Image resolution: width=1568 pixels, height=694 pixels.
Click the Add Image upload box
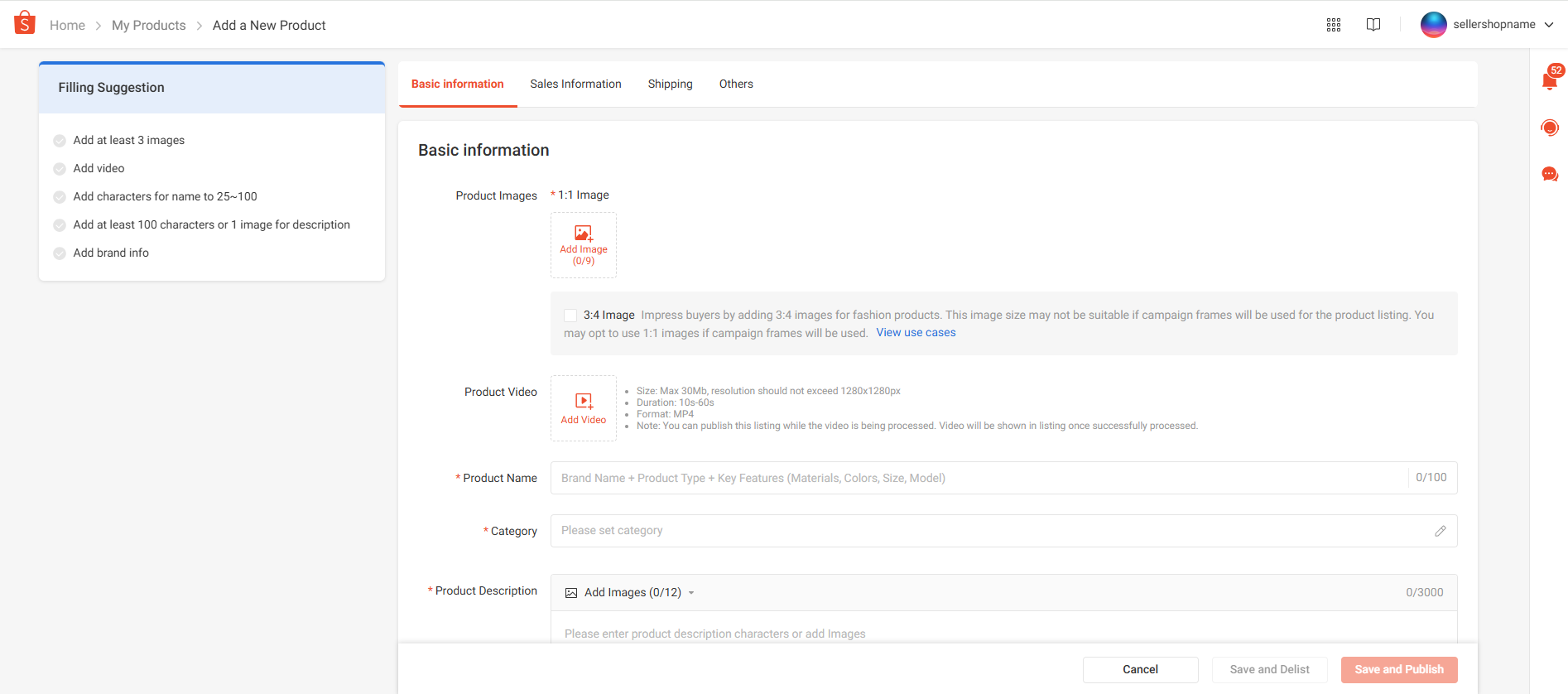coord(584,245)
